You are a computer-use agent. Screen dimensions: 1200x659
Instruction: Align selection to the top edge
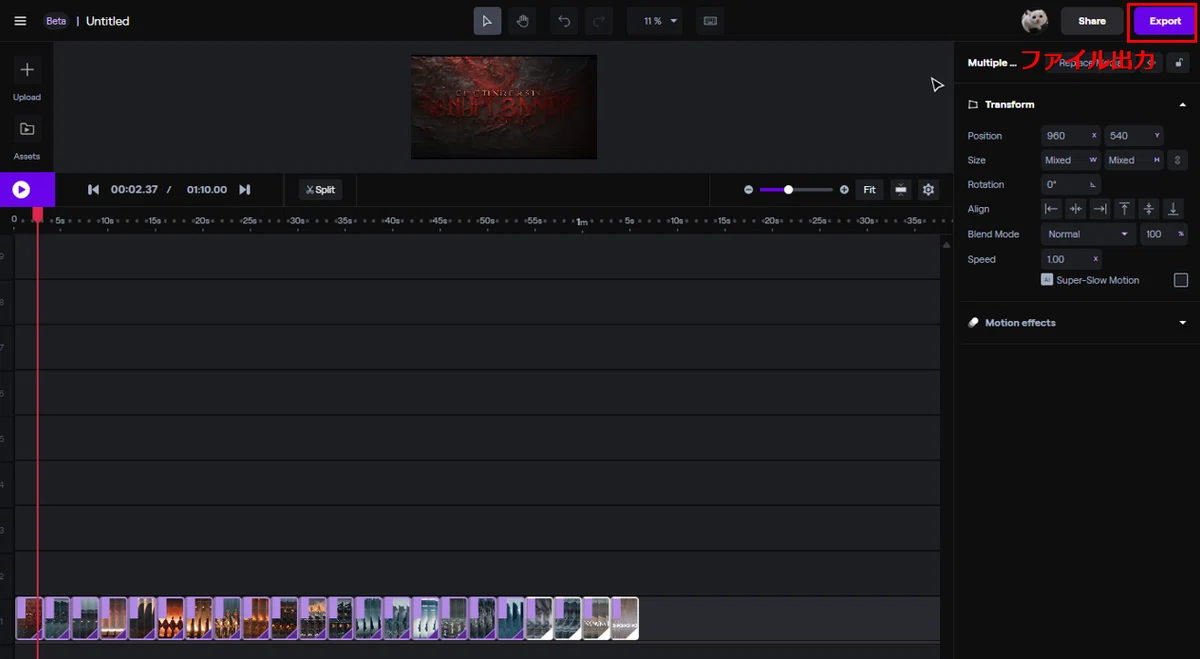pyautogui.click(x=1124, y=209)
